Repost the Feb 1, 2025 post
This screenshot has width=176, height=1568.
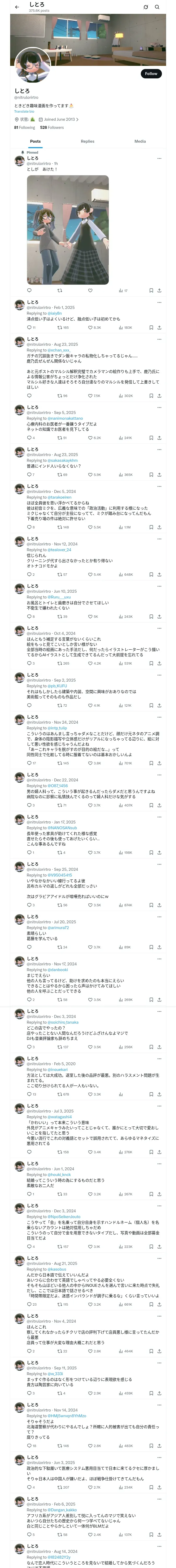coord(59,327)
